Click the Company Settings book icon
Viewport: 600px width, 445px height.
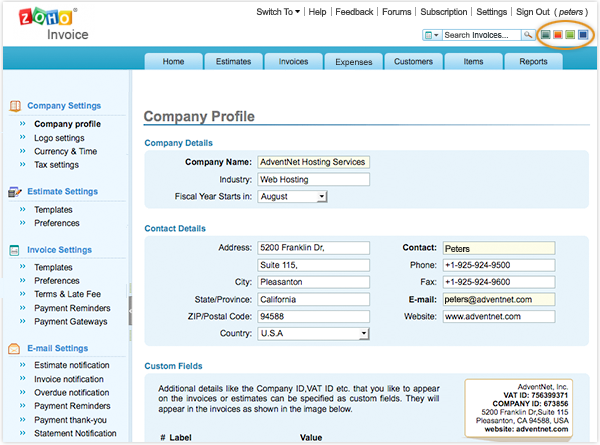15,106
